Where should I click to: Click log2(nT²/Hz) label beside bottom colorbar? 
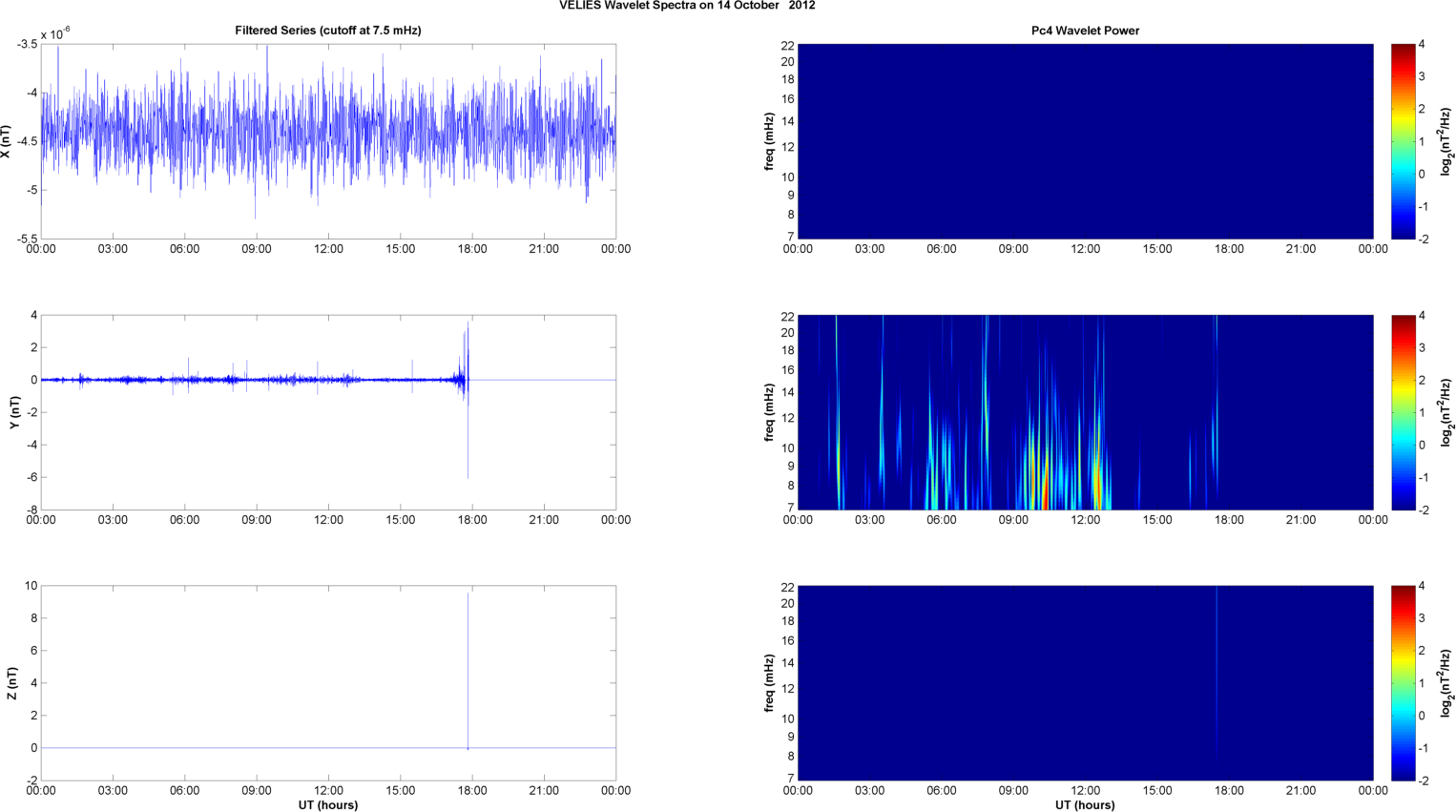pos(1446,683)
